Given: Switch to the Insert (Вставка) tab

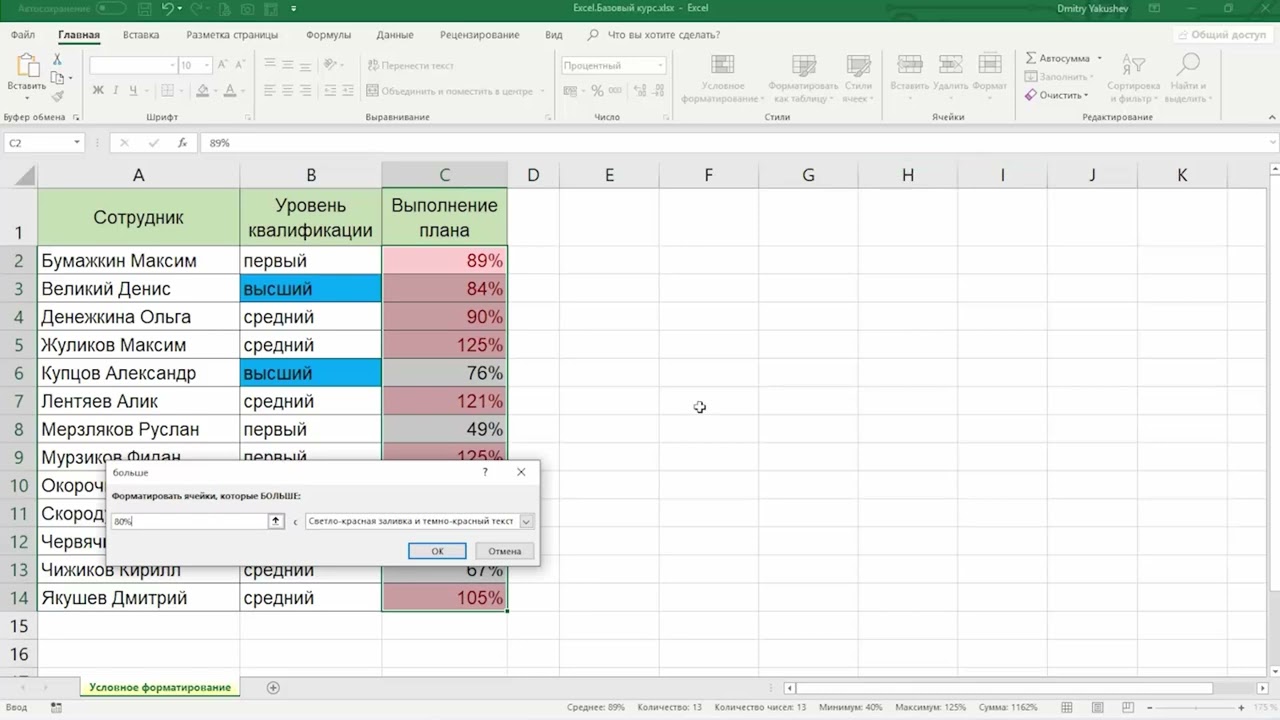Looking at the screenshot, I should tap(141, 35).
